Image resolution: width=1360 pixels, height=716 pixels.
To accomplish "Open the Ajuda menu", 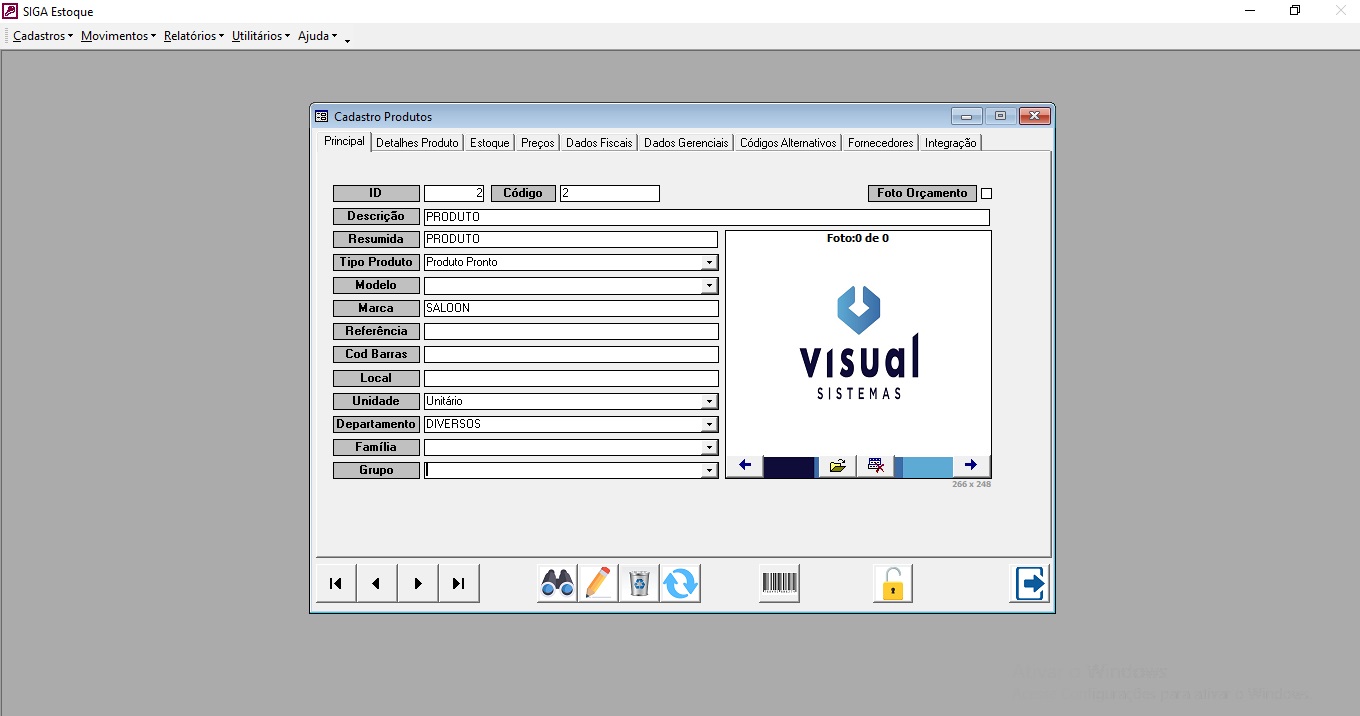I will pyautogui.click(x=318, y=36).
